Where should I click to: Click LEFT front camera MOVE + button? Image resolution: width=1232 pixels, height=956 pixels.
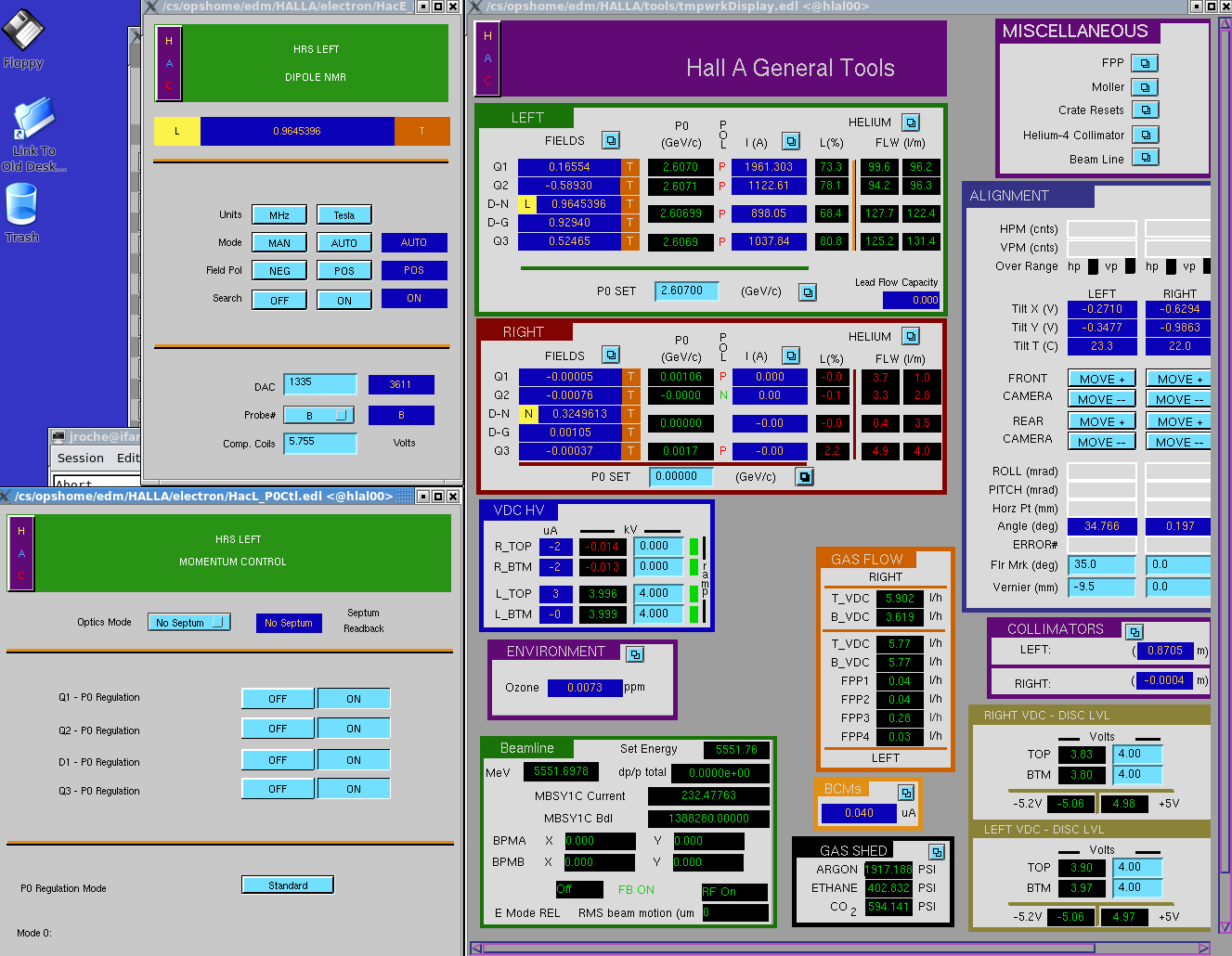pos(1102,379)
